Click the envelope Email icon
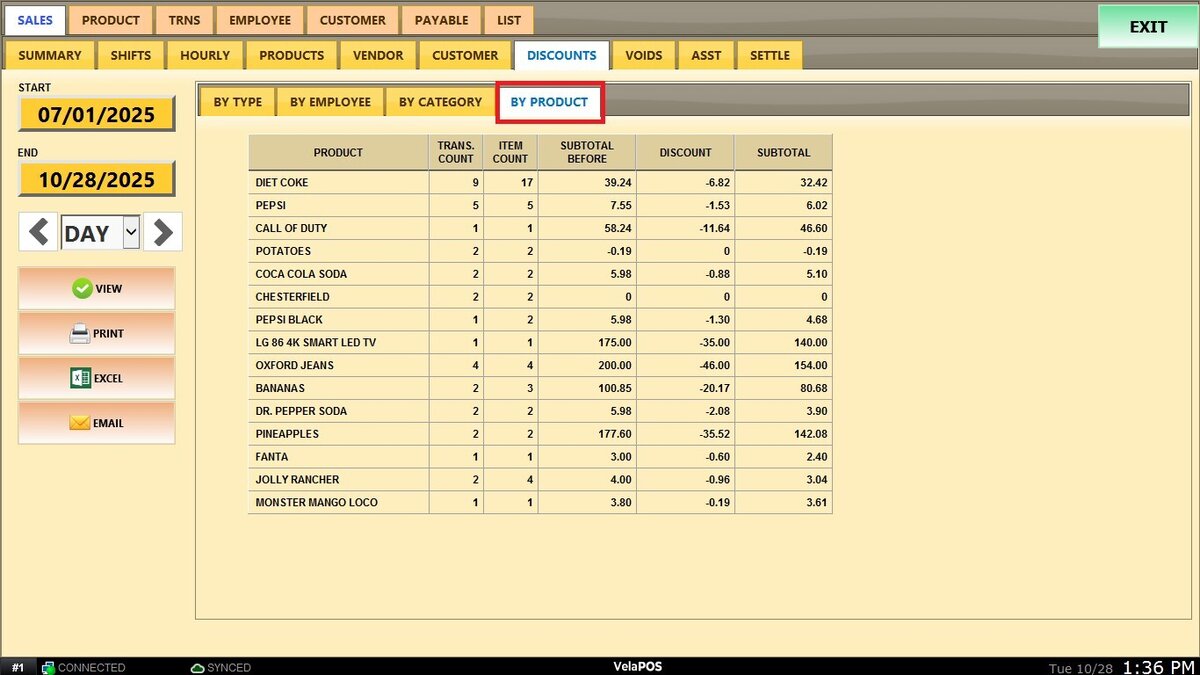1200x675 pixels. [80, 423]
